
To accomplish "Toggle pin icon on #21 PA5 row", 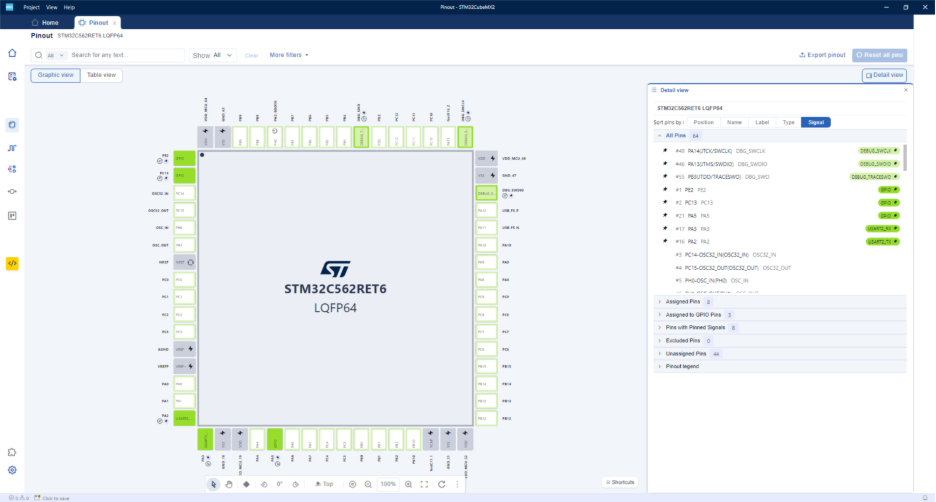I will click(x=665, y=215).
